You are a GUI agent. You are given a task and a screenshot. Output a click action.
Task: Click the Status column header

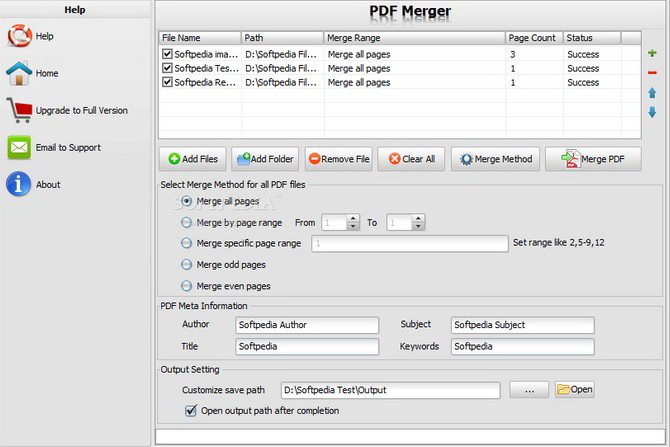pyautogui.click(x=592, y=38)
